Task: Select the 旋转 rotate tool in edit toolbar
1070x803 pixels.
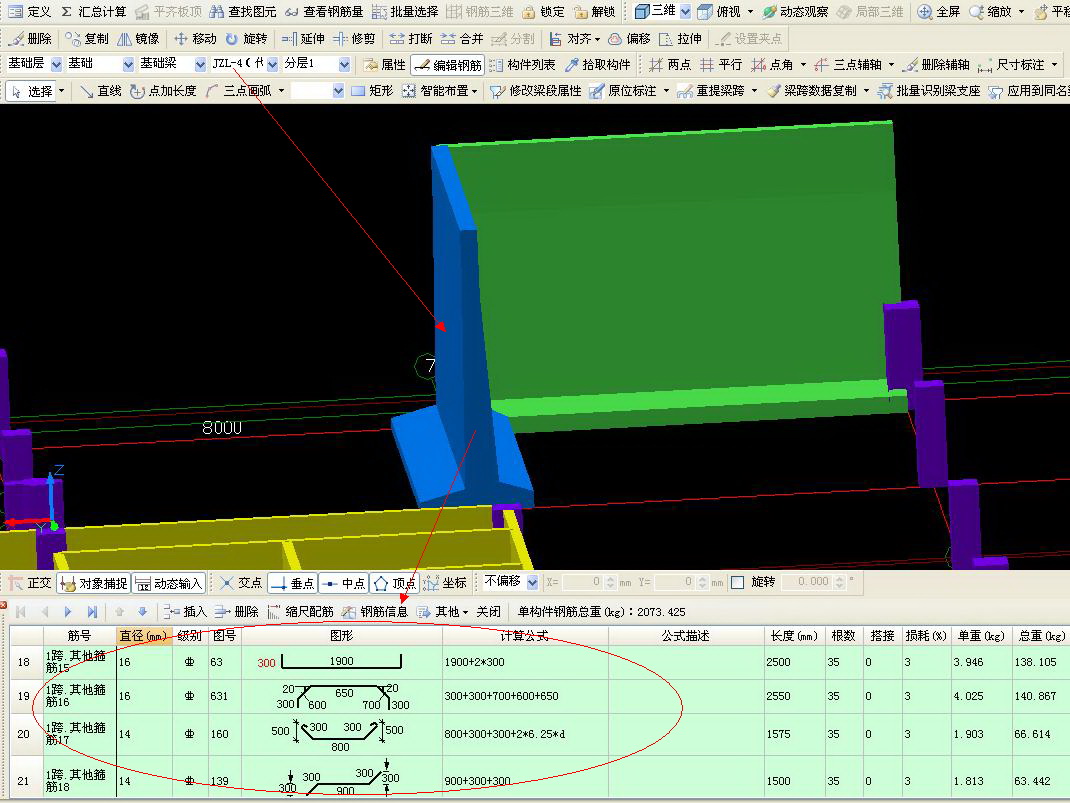Action: coord(246,39)
